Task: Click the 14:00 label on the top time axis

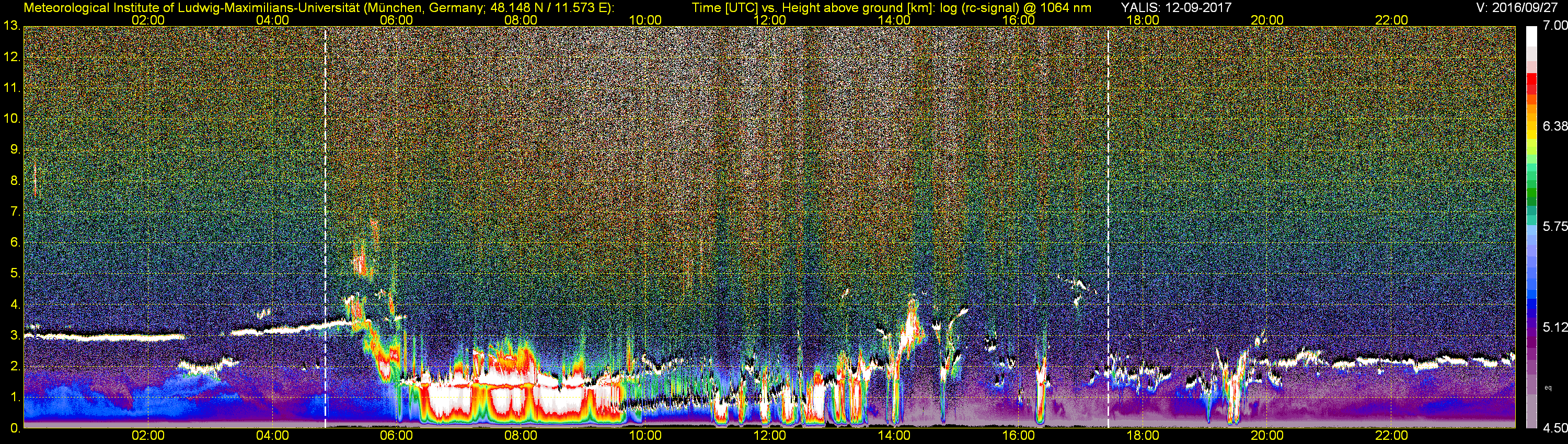Action: point(894,20)
